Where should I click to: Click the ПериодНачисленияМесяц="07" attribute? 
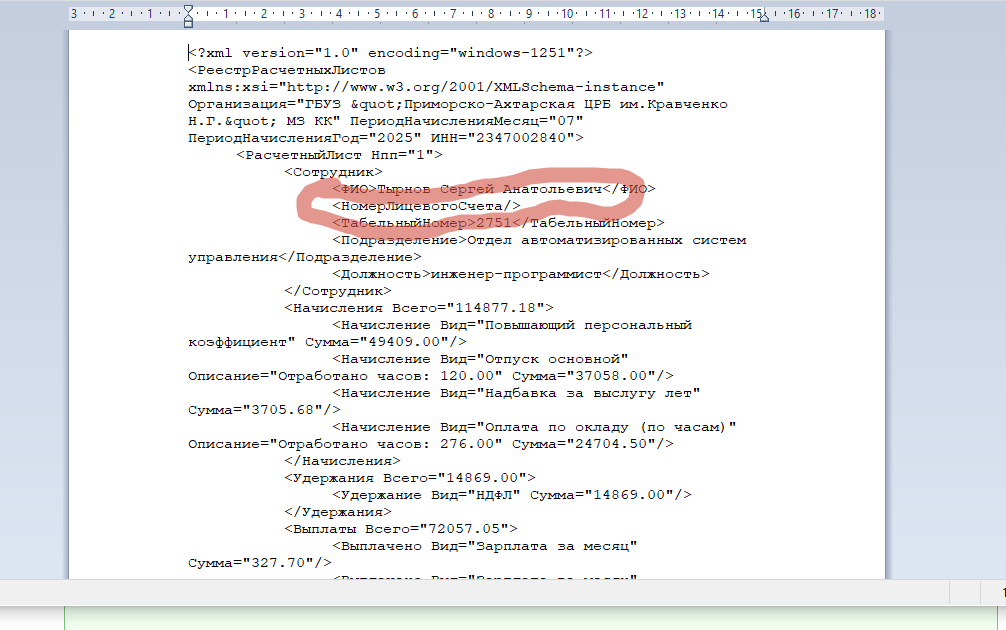coord(466,121)
